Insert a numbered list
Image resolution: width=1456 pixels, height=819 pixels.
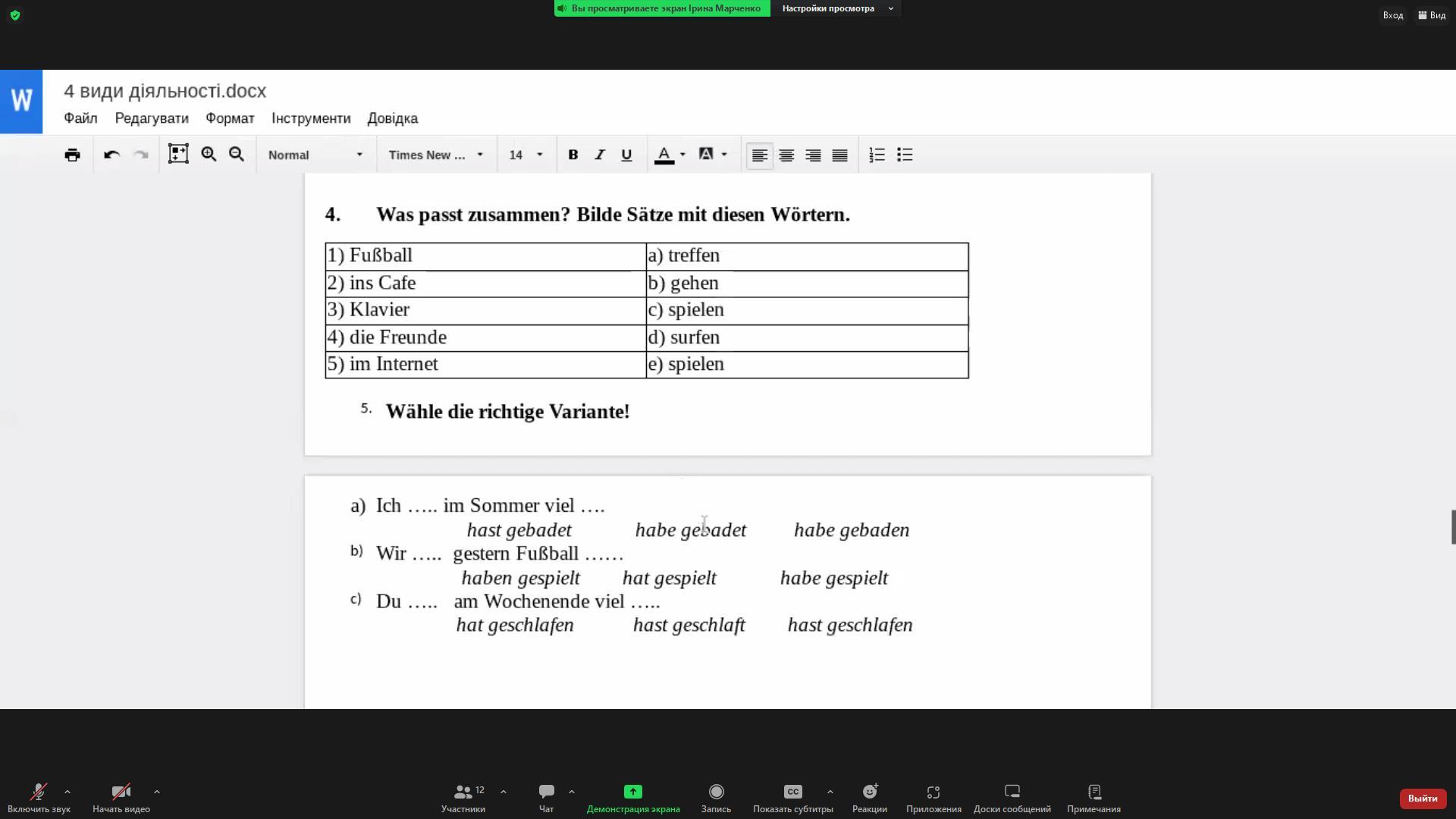tap(877, 155)
